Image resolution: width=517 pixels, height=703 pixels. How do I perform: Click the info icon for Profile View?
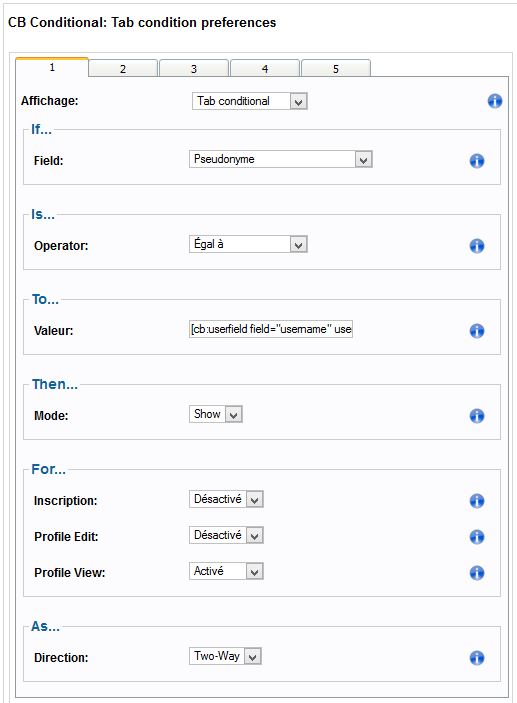tap(477, 573)
